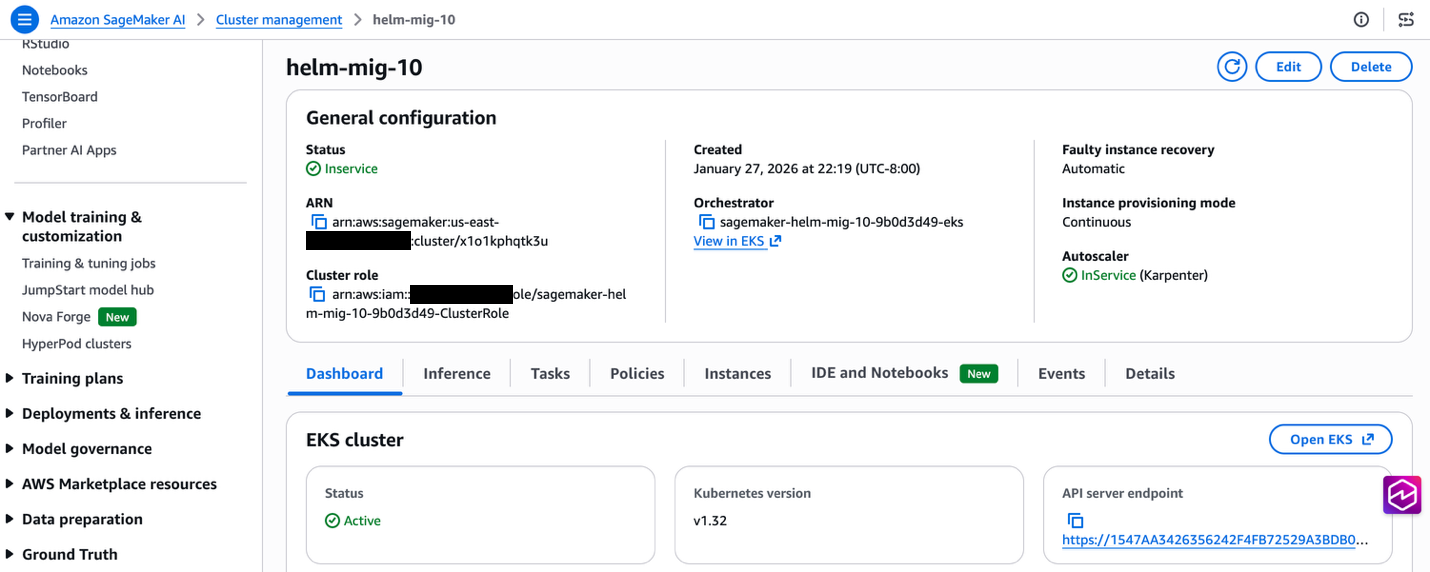Collapse Model training & customization section
1430x572 pixels.
(10, 217)
